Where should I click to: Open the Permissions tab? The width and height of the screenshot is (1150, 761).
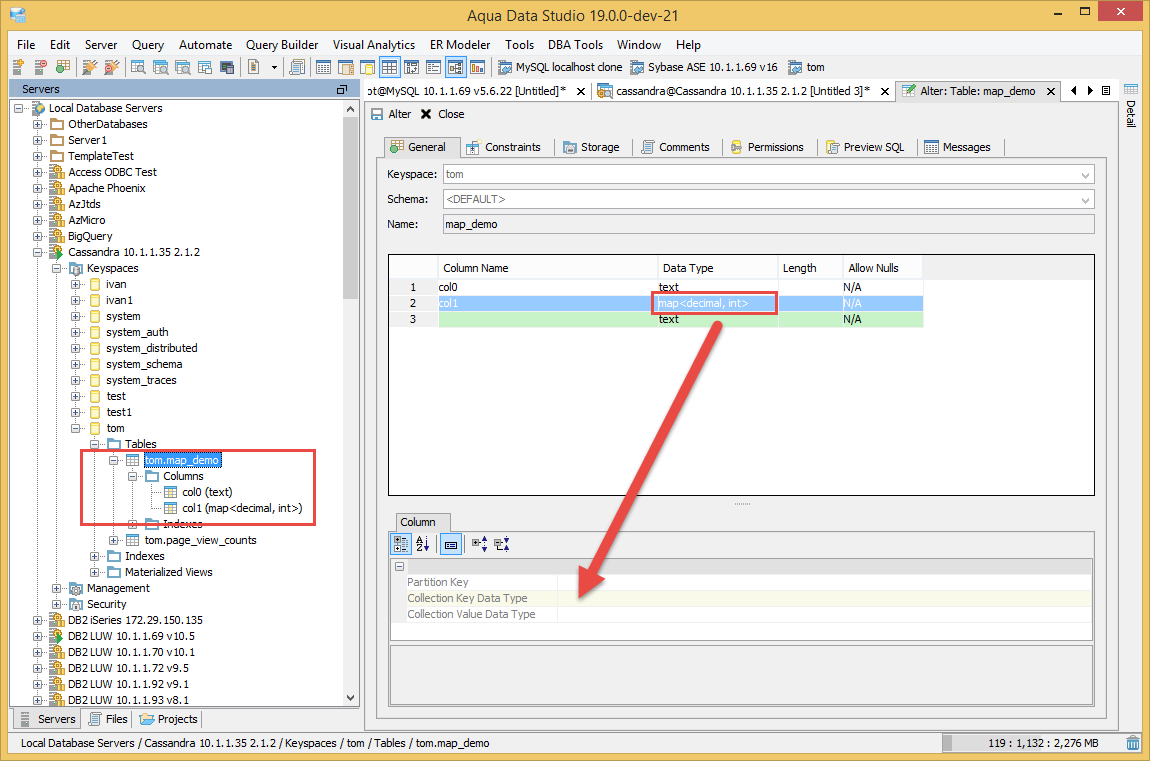[767, 147]
